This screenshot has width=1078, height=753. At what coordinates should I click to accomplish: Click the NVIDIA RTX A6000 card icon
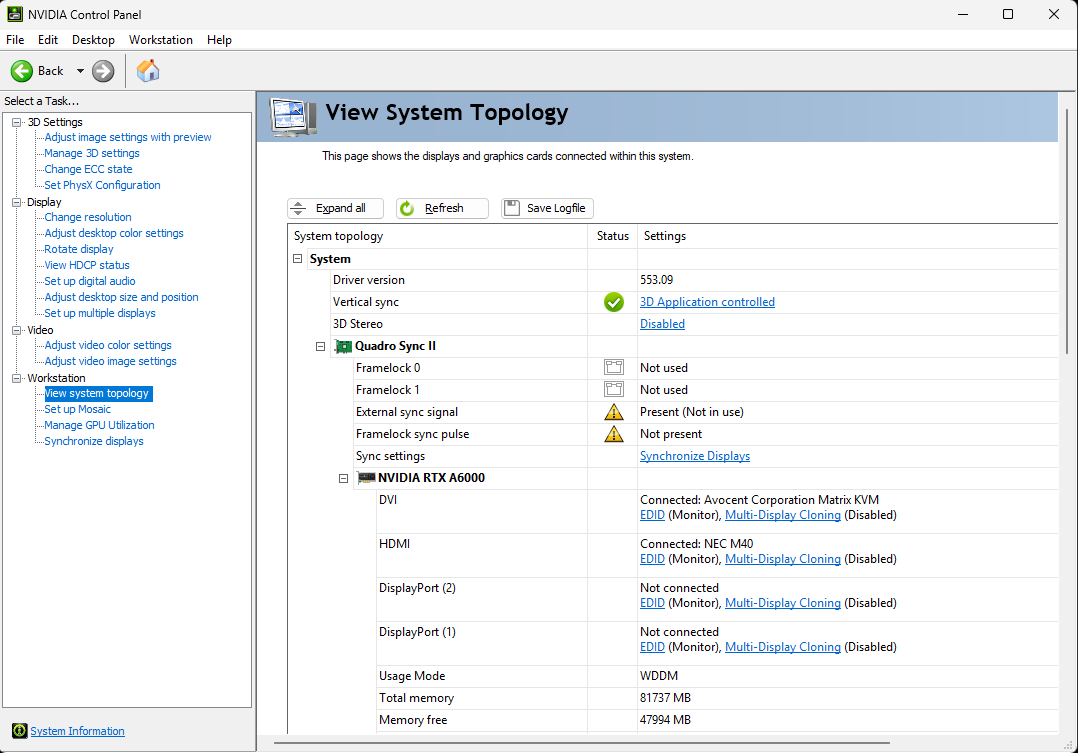366,478
